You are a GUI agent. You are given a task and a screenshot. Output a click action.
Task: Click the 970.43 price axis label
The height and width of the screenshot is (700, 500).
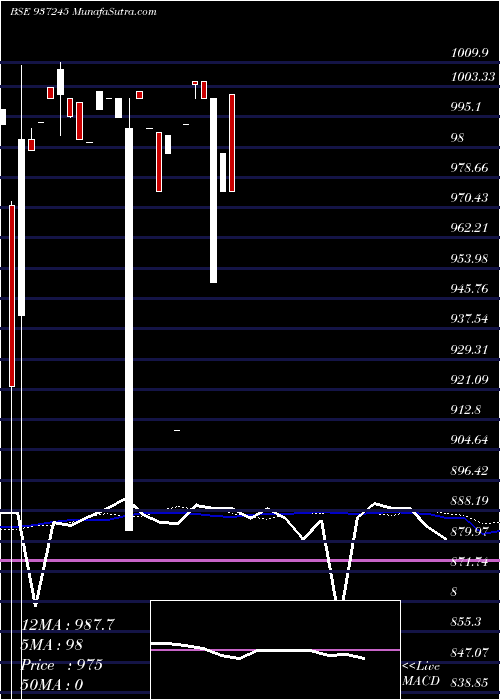pyautogui.click(x=470, y=198)
